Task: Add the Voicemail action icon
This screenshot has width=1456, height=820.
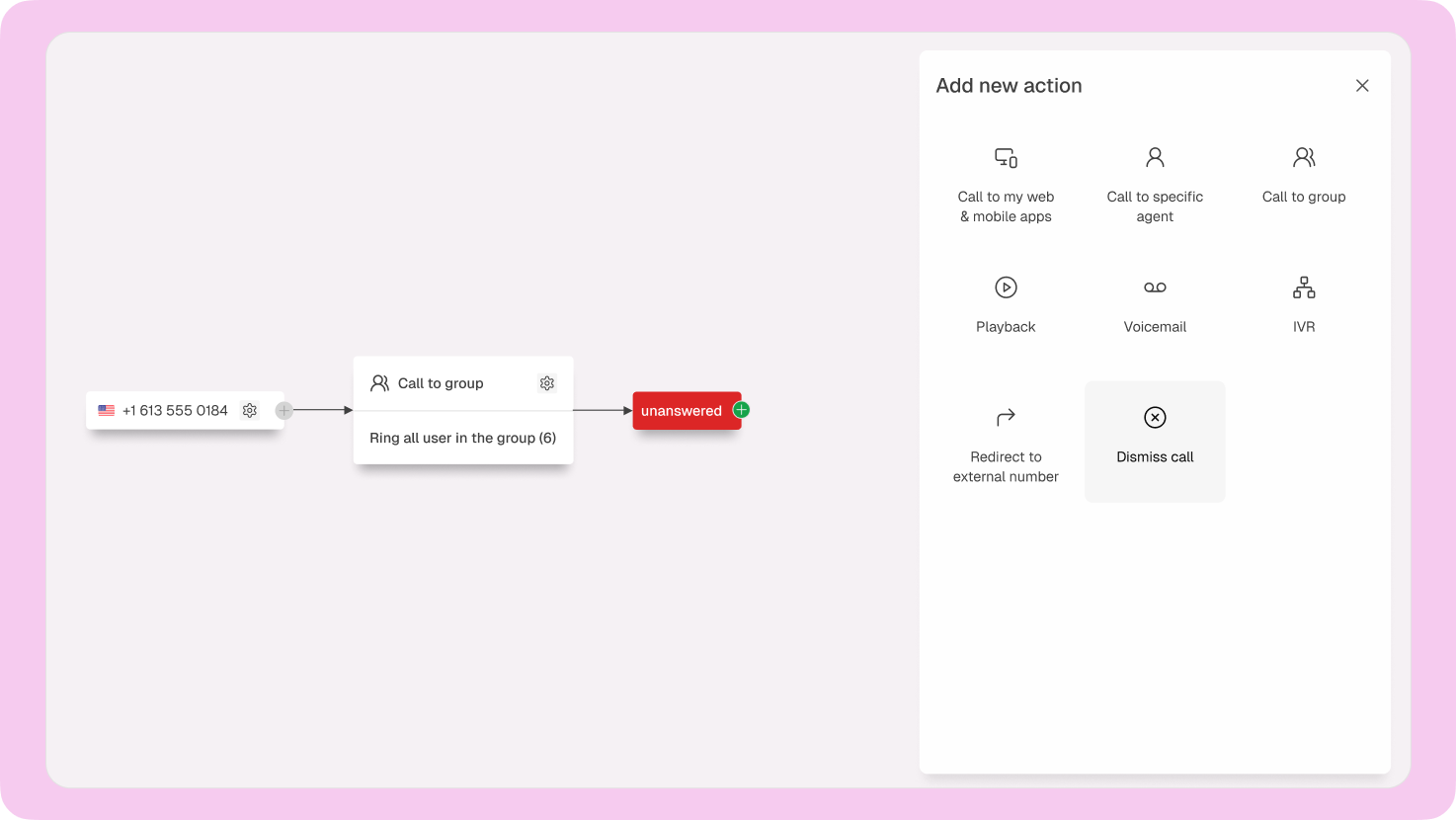Action: coord(1155,287)
